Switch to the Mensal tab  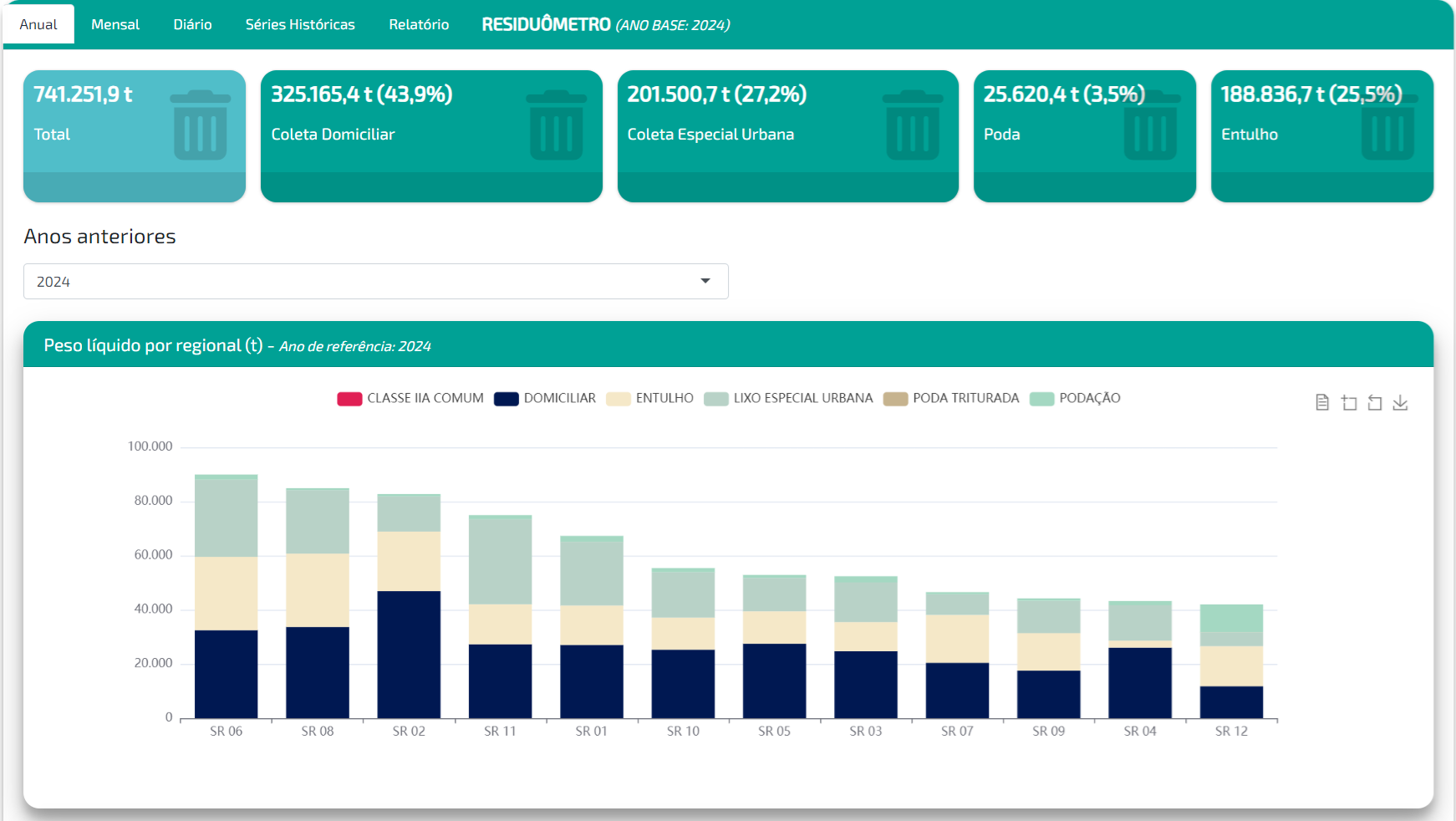pyautogui.click(x=115, y=24)
